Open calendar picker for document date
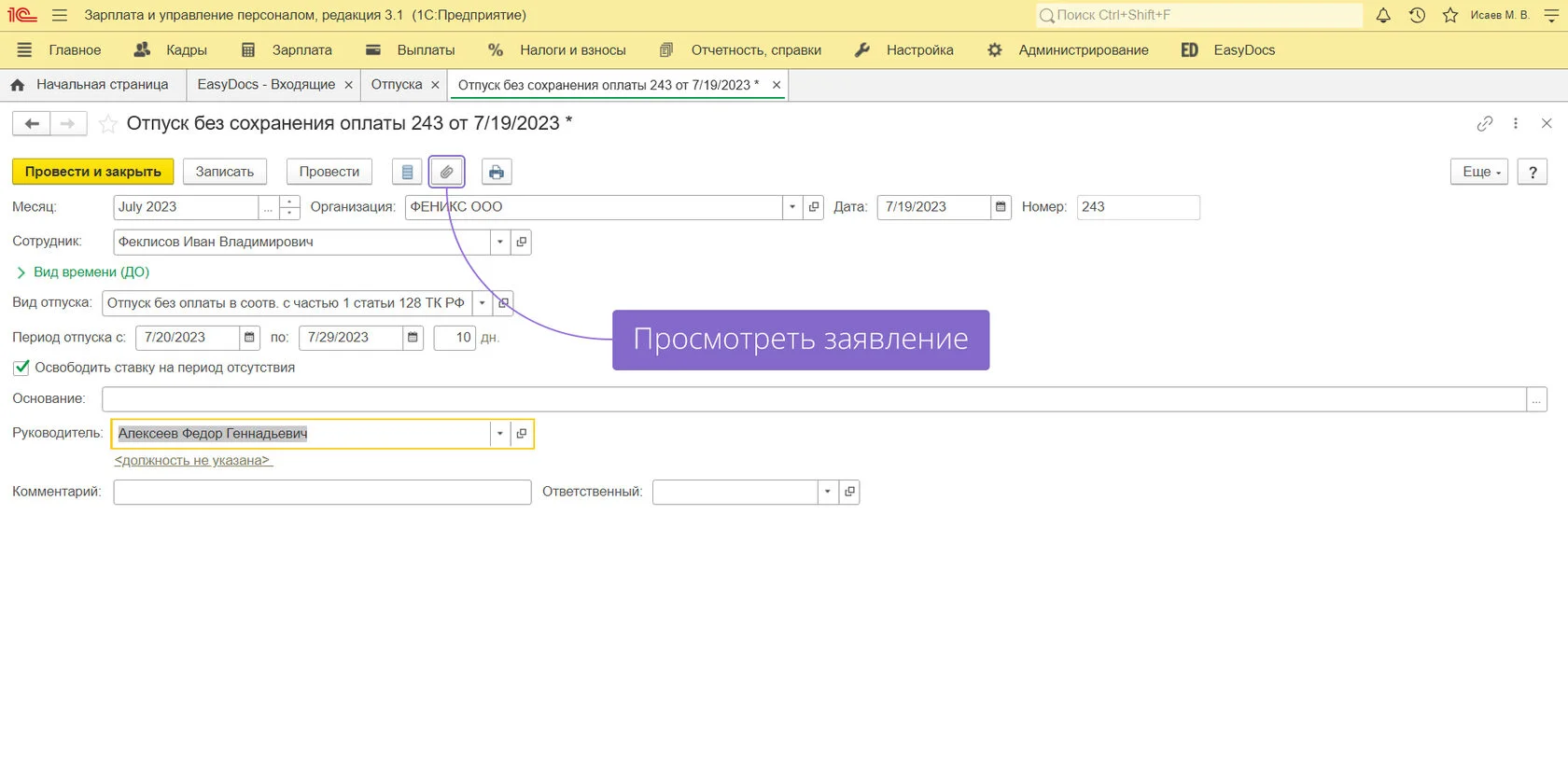The image size is (1568, 779). coord(1001,207)
